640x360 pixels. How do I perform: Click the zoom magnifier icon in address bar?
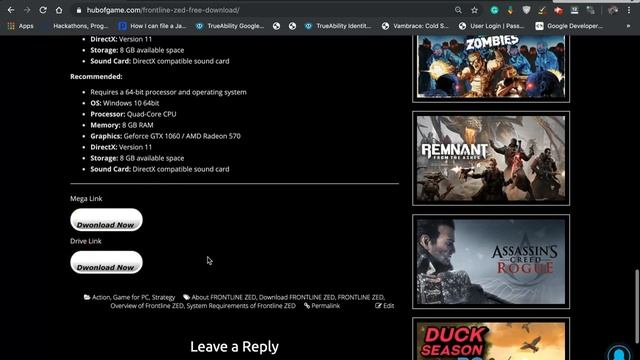click(x=458, y=10)
